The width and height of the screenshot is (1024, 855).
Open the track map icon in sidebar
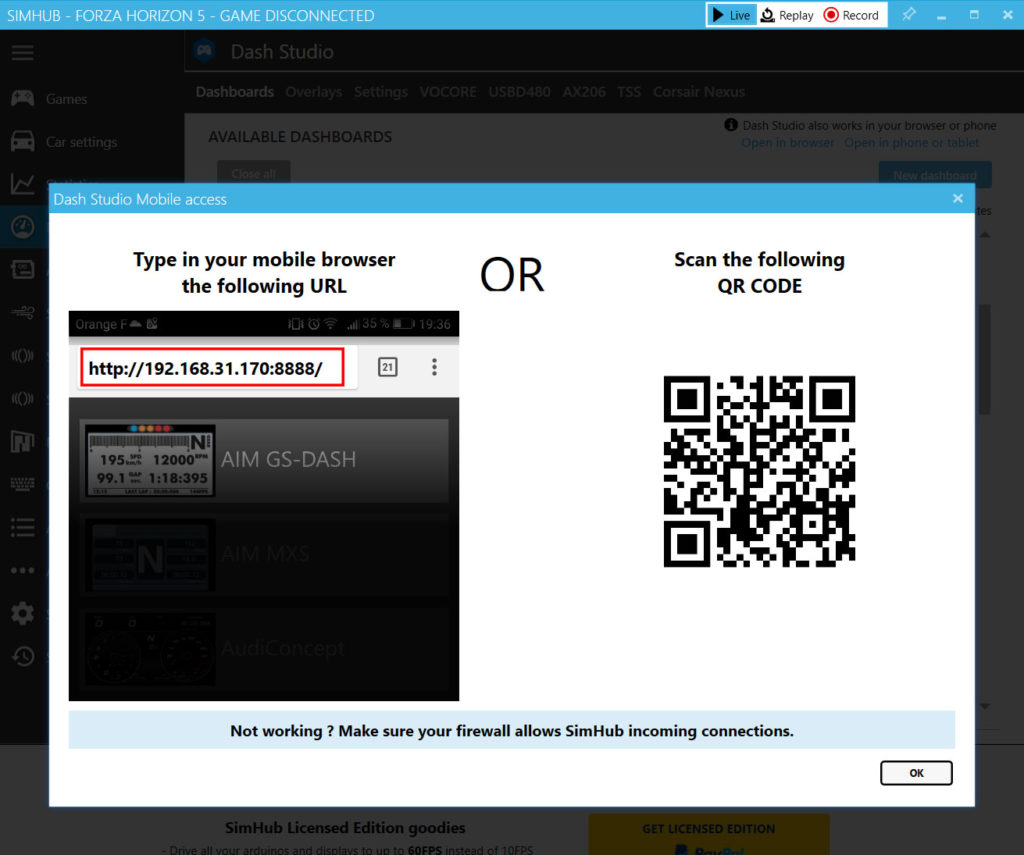point(23,442)
